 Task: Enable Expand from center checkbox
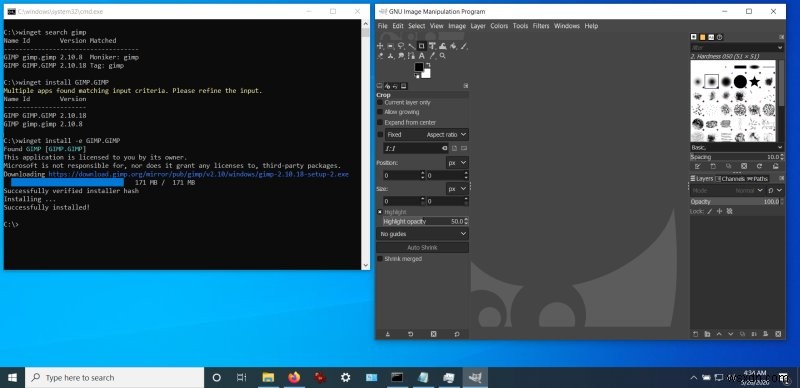tap(380, 123)
